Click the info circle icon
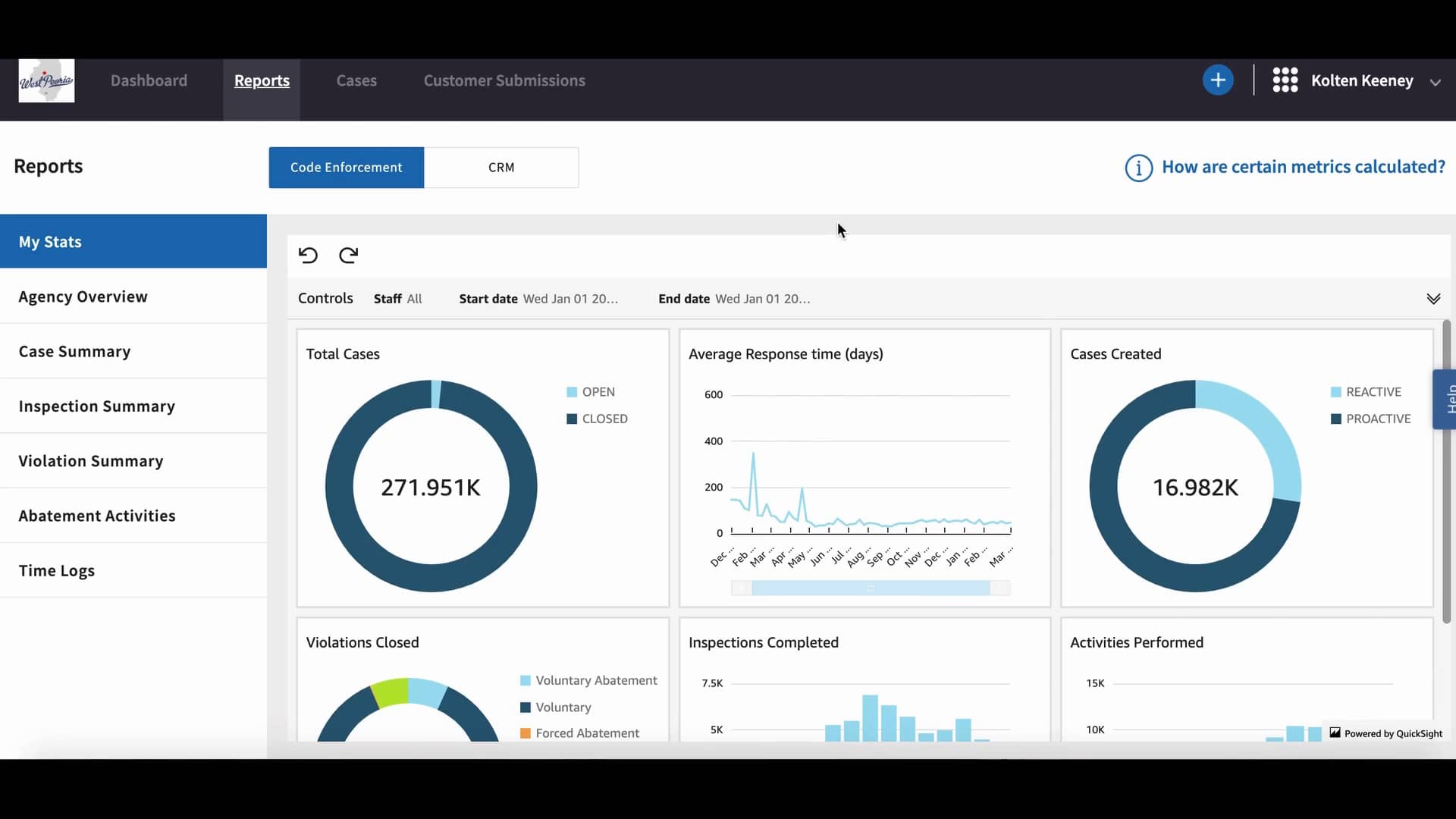The width and height of the screenshot is (1456, 819). pyautogui.click(x=1138, y=168)
